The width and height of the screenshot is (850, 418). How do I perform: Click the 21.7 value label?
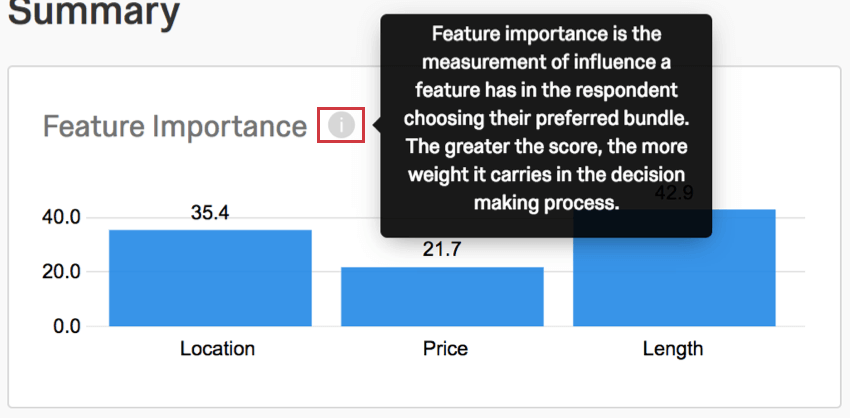point(442,249)
